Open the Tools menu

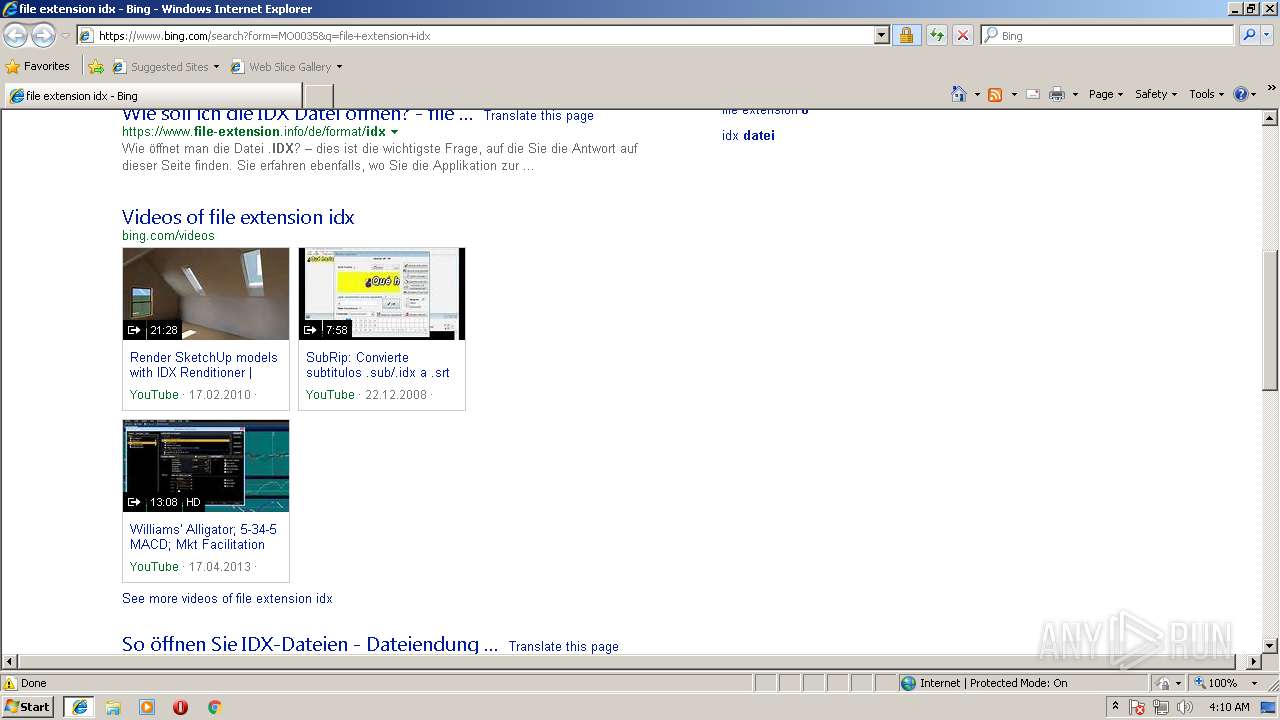tap(1206, 94)
